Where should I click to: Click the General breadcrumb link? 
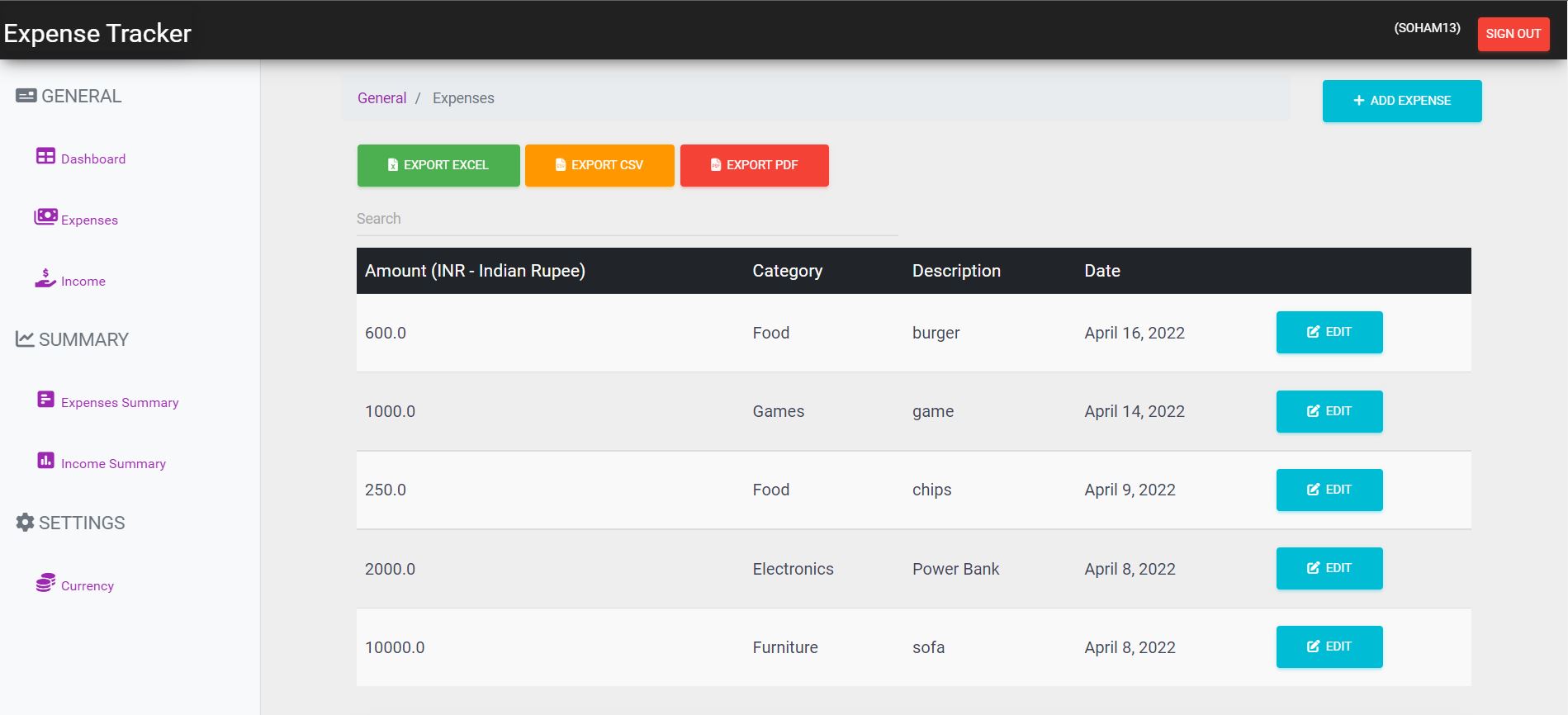tap(381, 98)
